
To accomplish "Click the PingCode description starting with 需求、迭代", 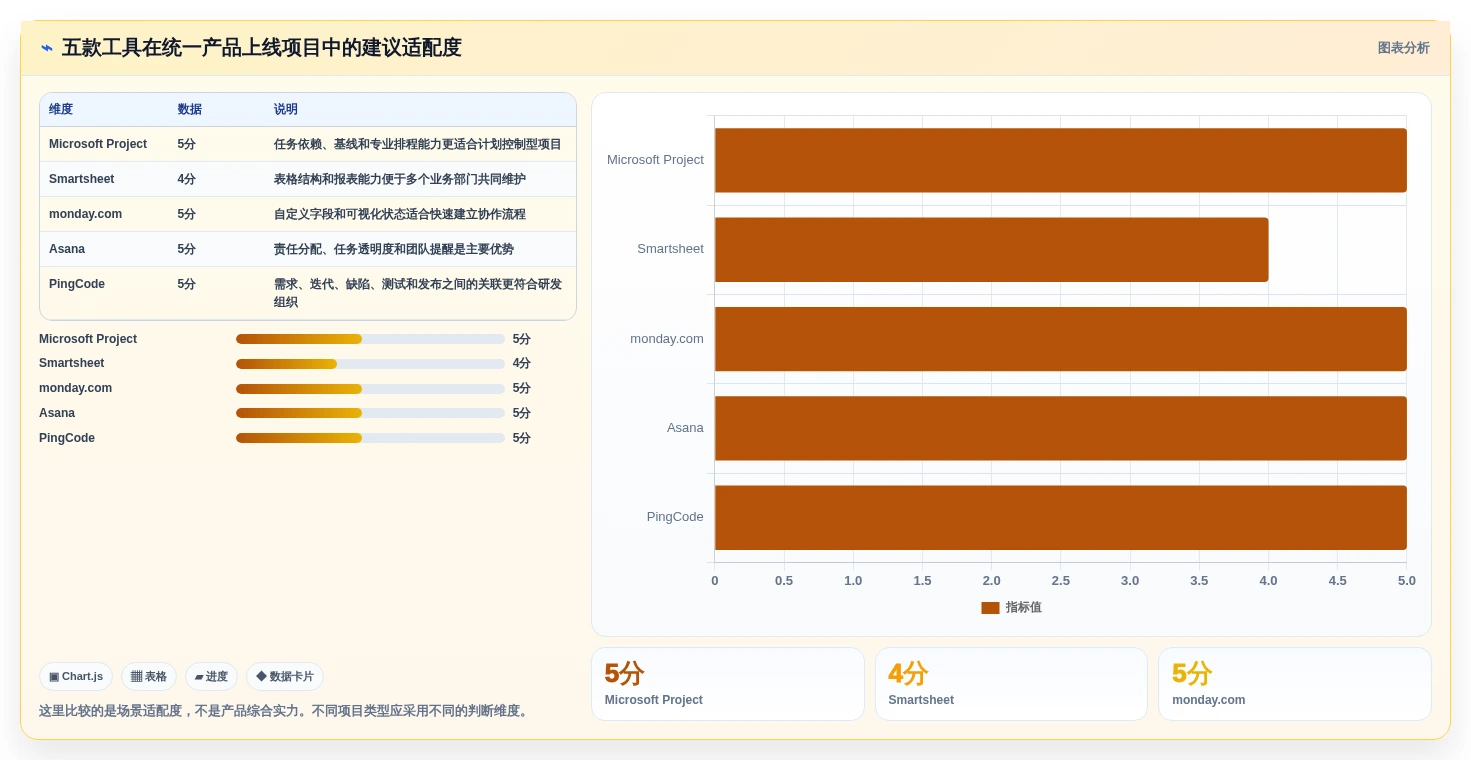I will [418, 293].
